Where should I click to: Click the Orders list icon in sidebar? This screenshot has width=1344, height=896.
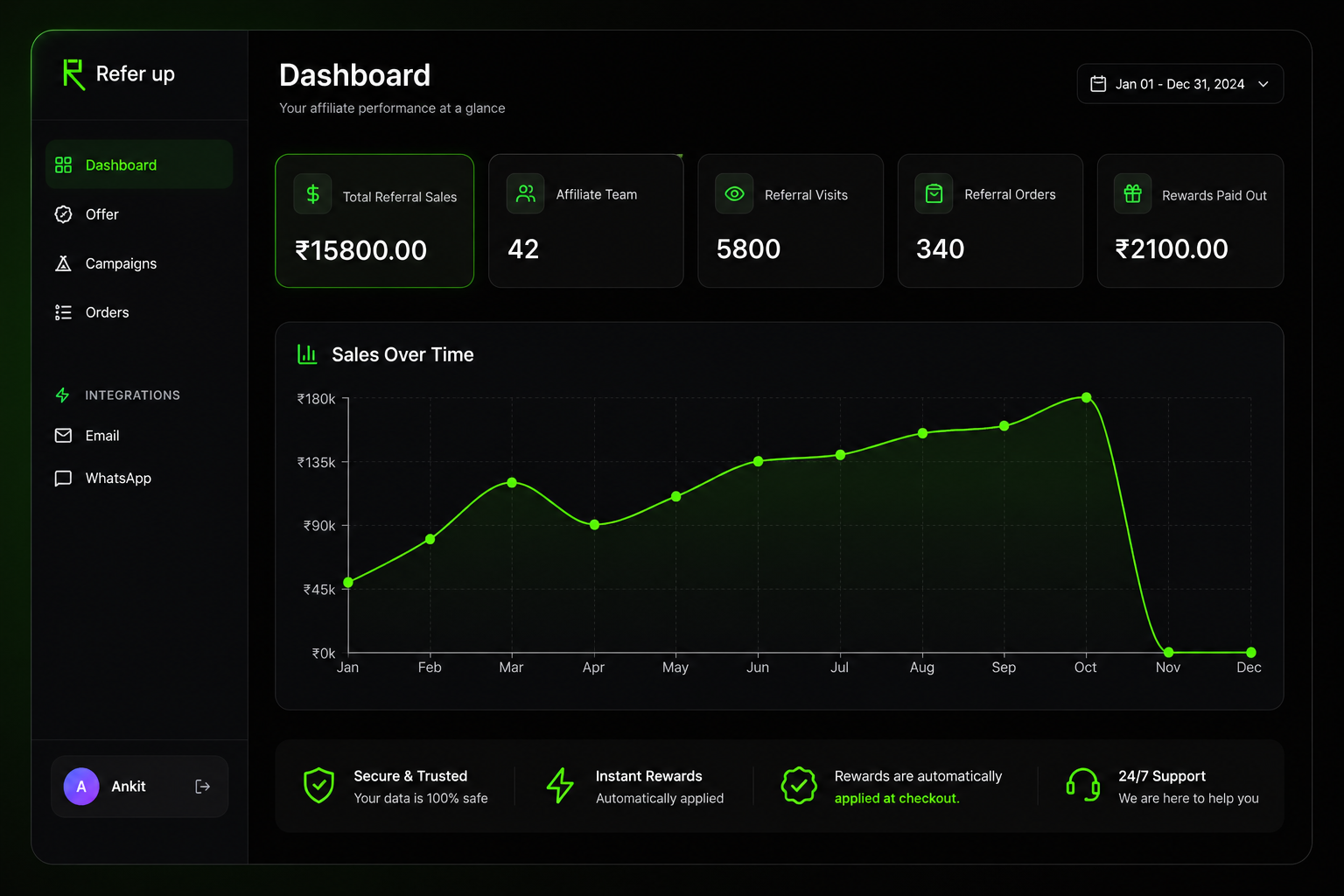tap(63, 312)
